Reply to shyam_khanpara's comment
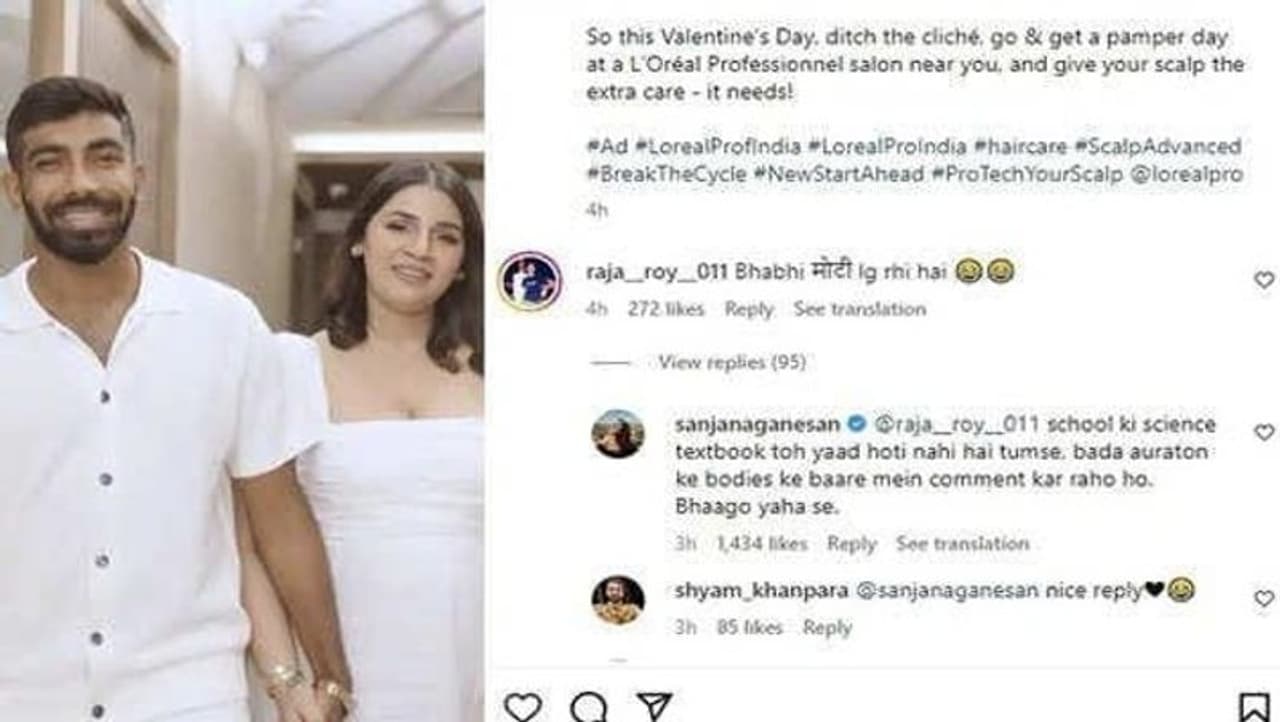 point(827,628)
